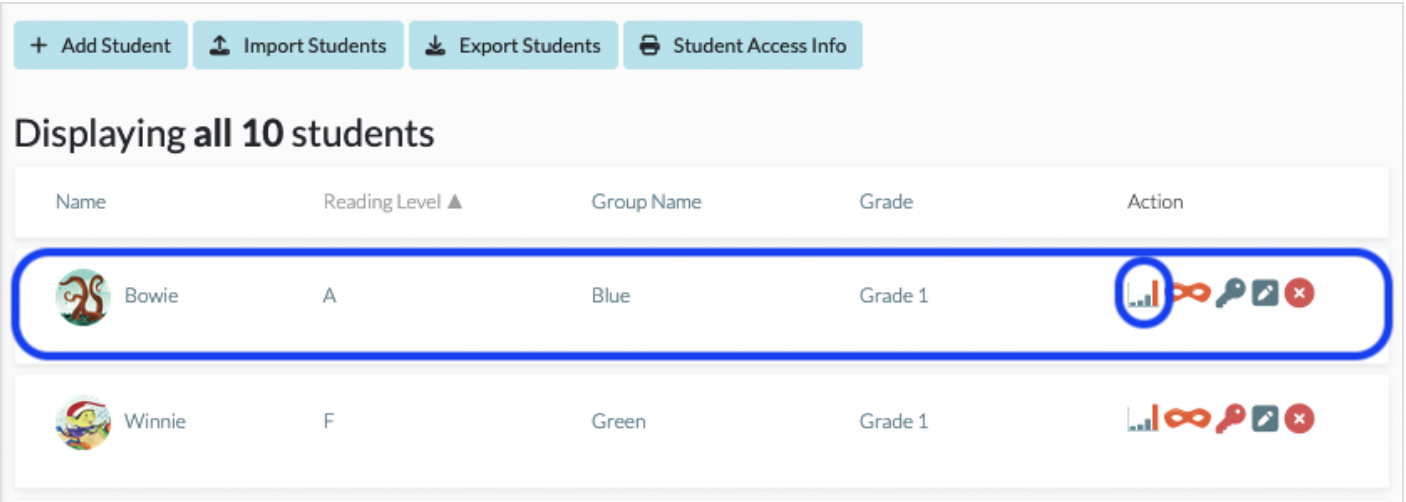Screen dimensions: 1406x502
Task: Sort by the Grade column header
Action: 886,202
